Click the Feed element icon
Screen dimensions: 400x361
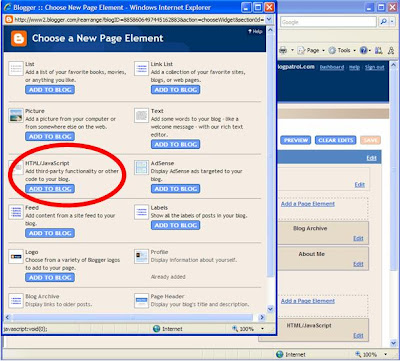tap(16, 212)
